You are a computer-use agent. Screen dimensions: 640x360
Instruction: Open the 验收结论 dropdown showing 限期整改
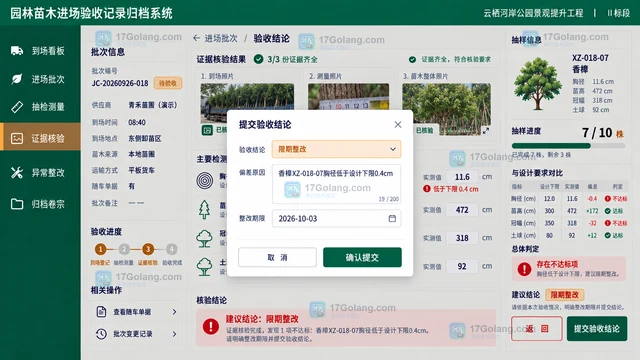tap(336, 149)
